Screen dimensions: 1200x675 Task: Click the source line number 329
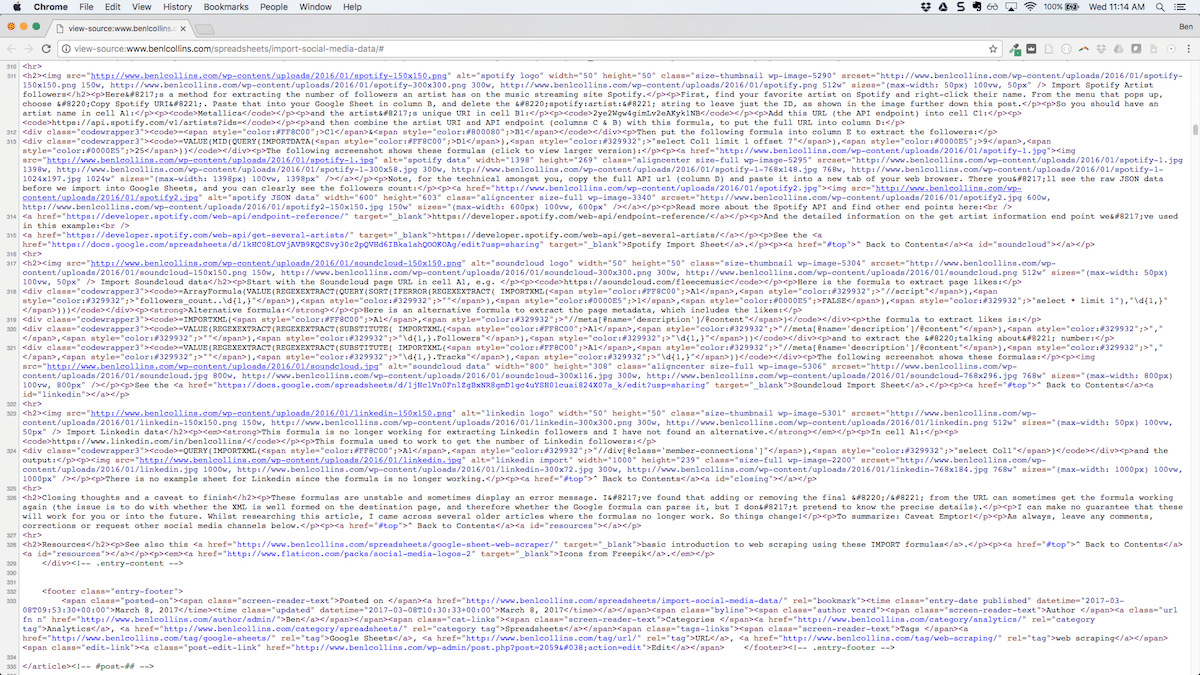[13, 564]
